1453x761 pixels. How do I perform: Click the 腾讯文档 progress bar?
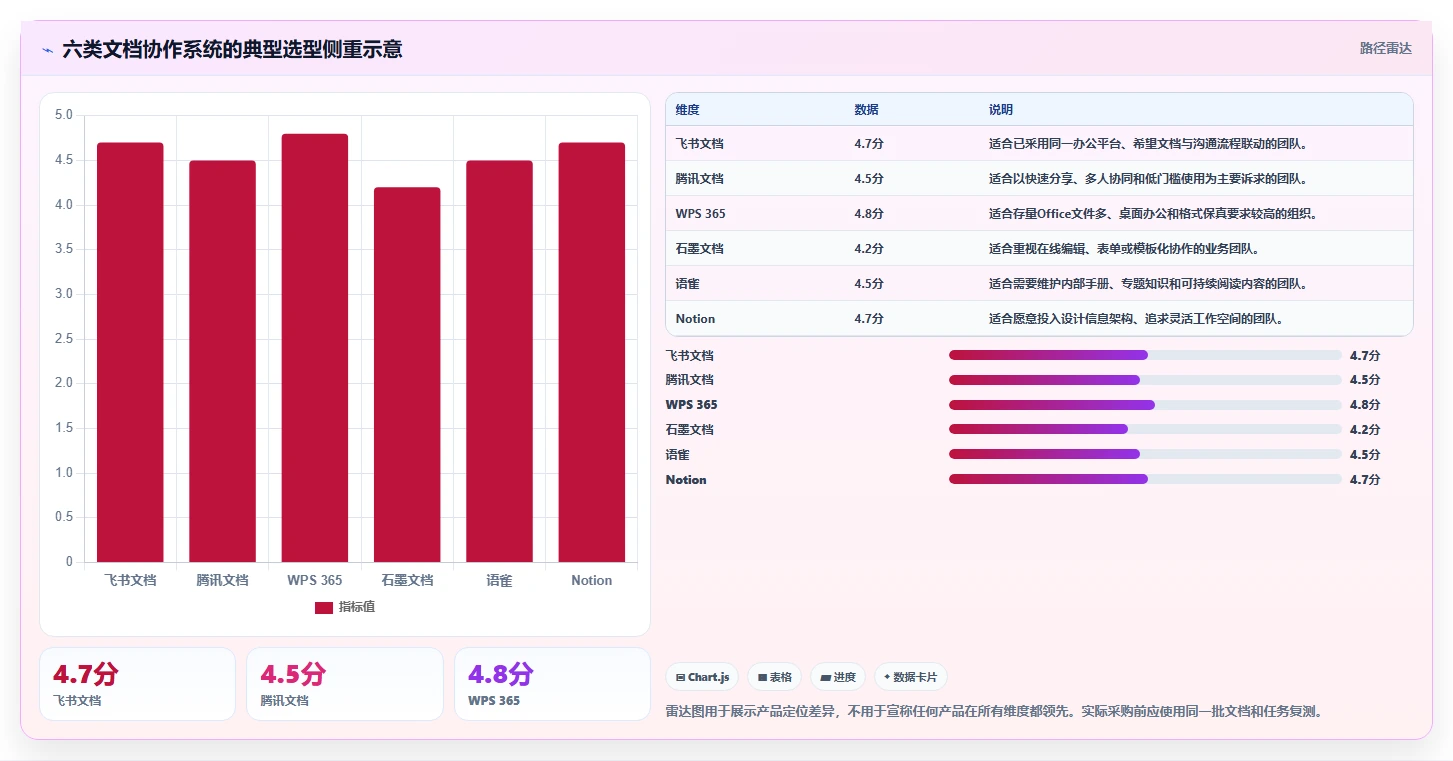pyautogui.click(x=1145, y=380)
